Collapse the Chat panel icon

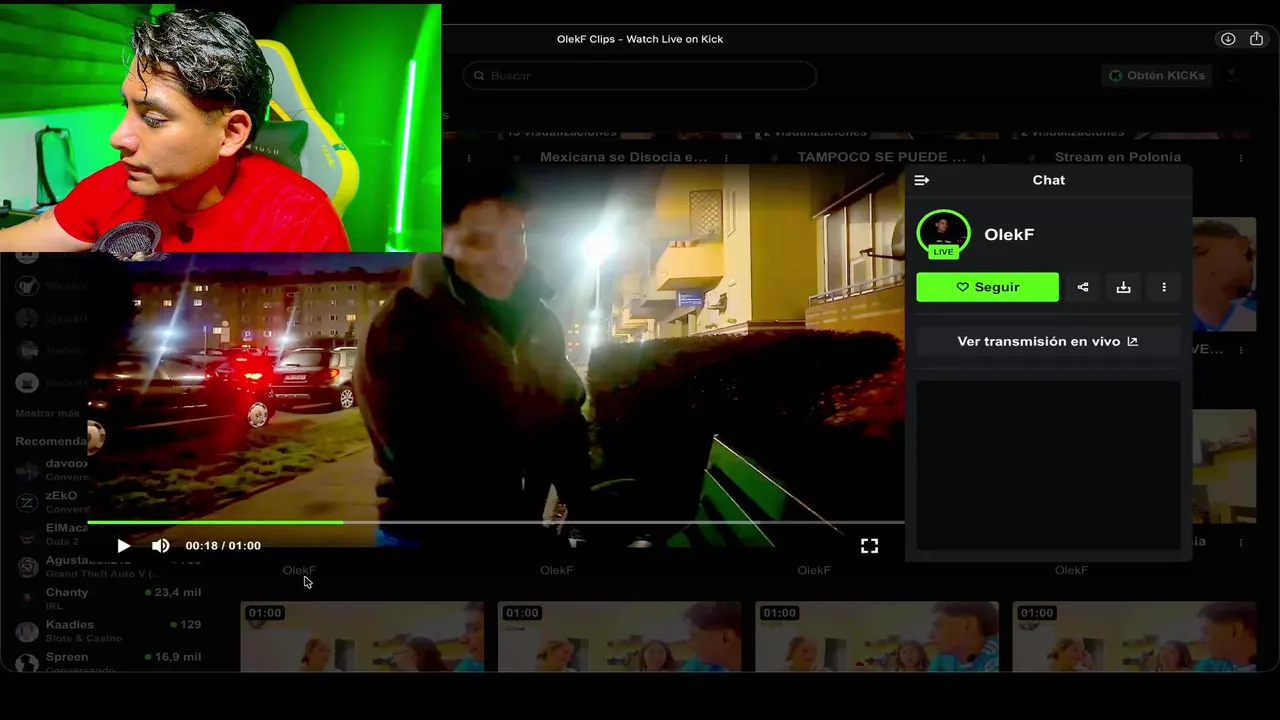tap(922, 180)
